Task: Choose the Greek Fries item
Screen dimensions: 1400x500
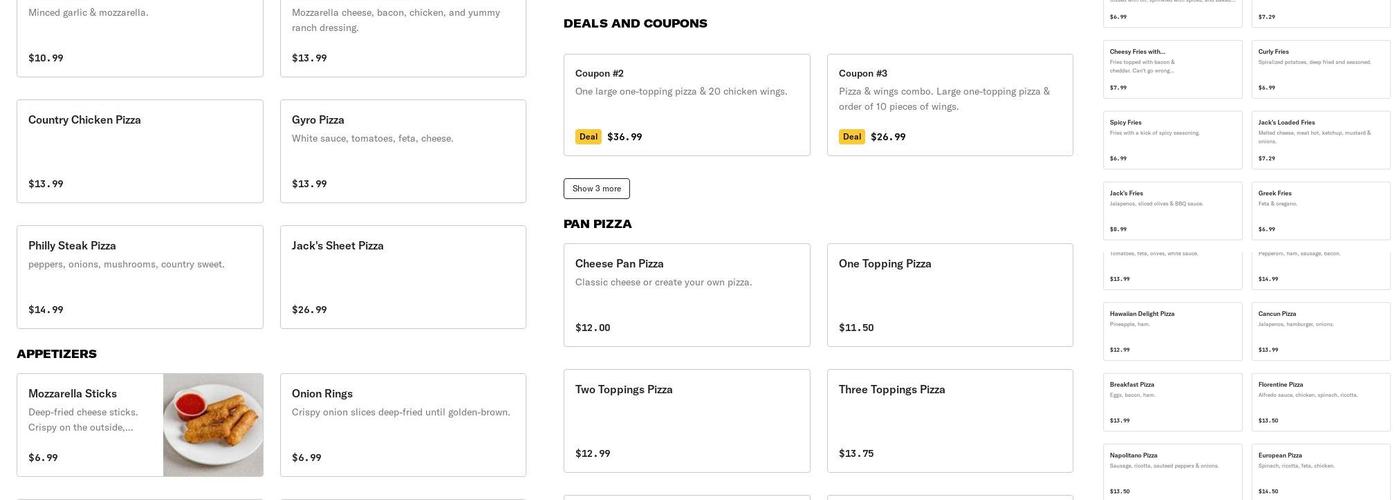Action: coord(1320,211)
